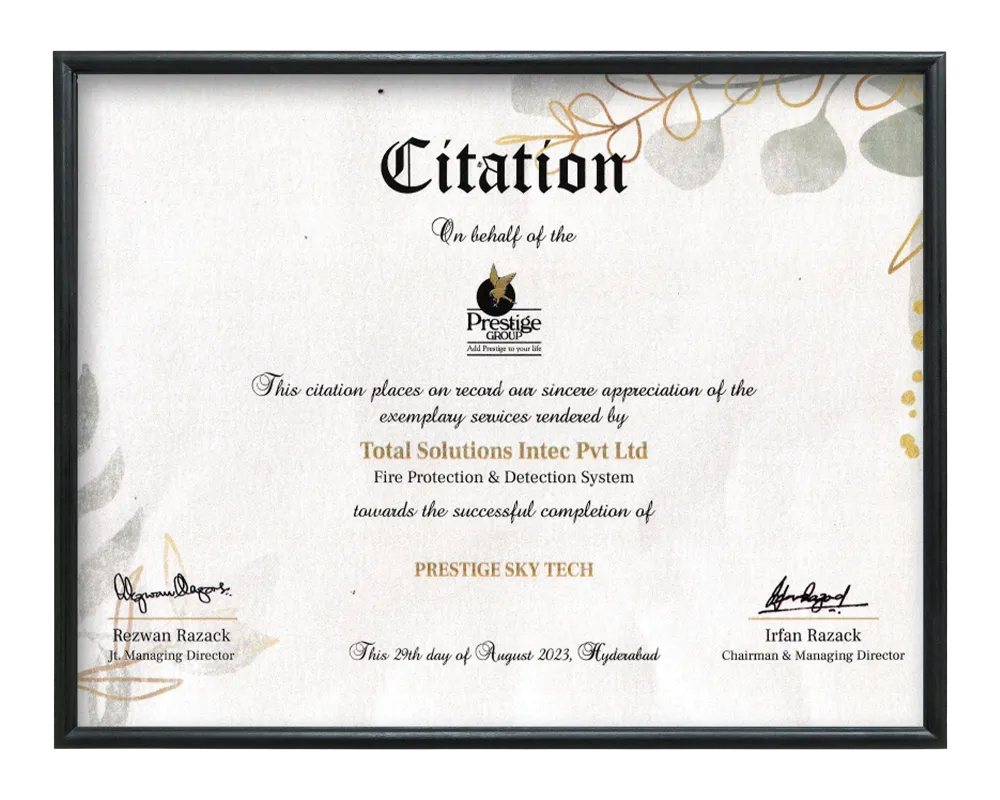Click the Chairman & Managing Director title
Viewport: 1000px width, 800px height.
(813, 655)
